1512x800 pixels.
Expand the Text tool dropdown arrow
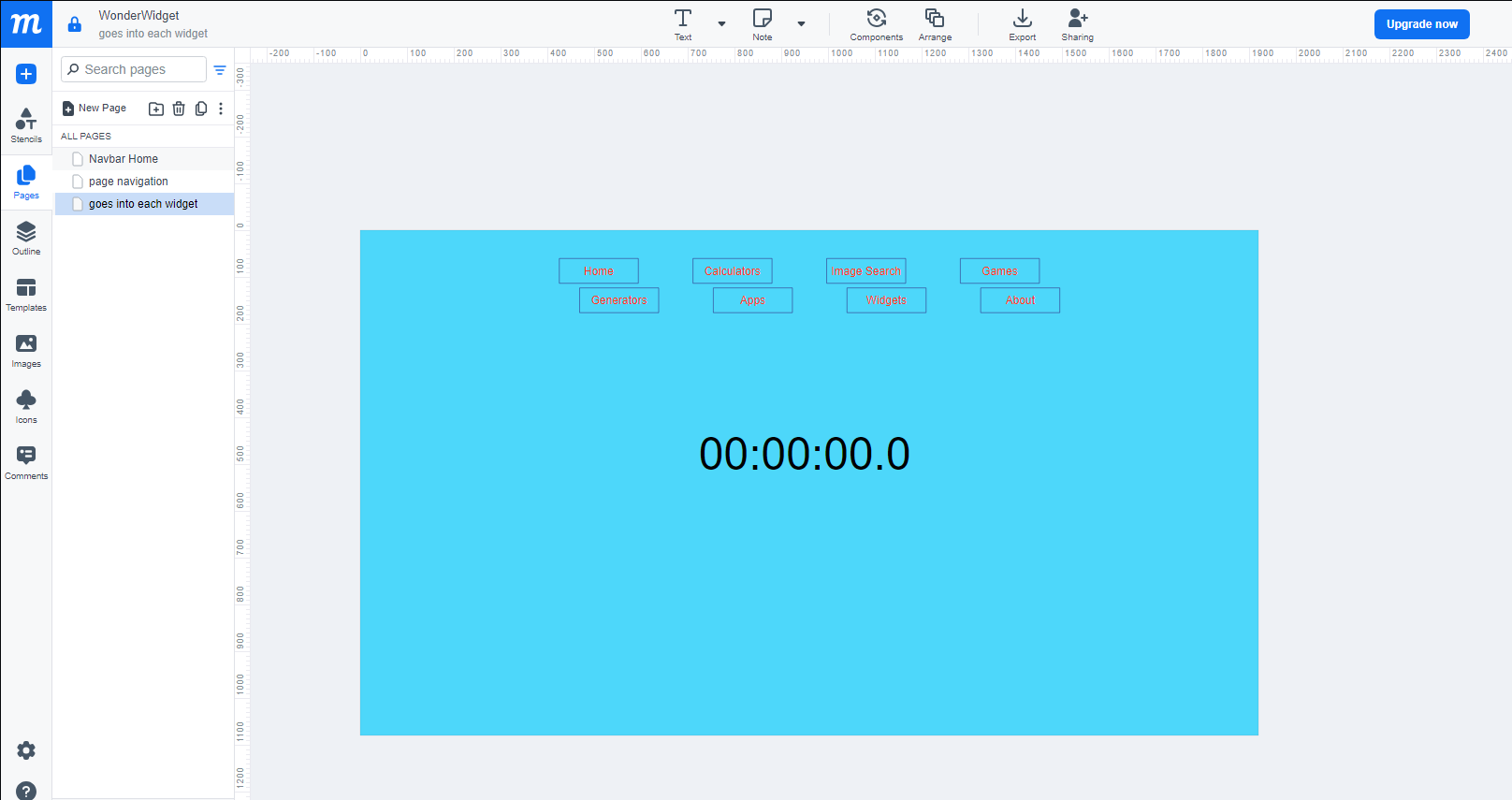(x=721, y=24)
